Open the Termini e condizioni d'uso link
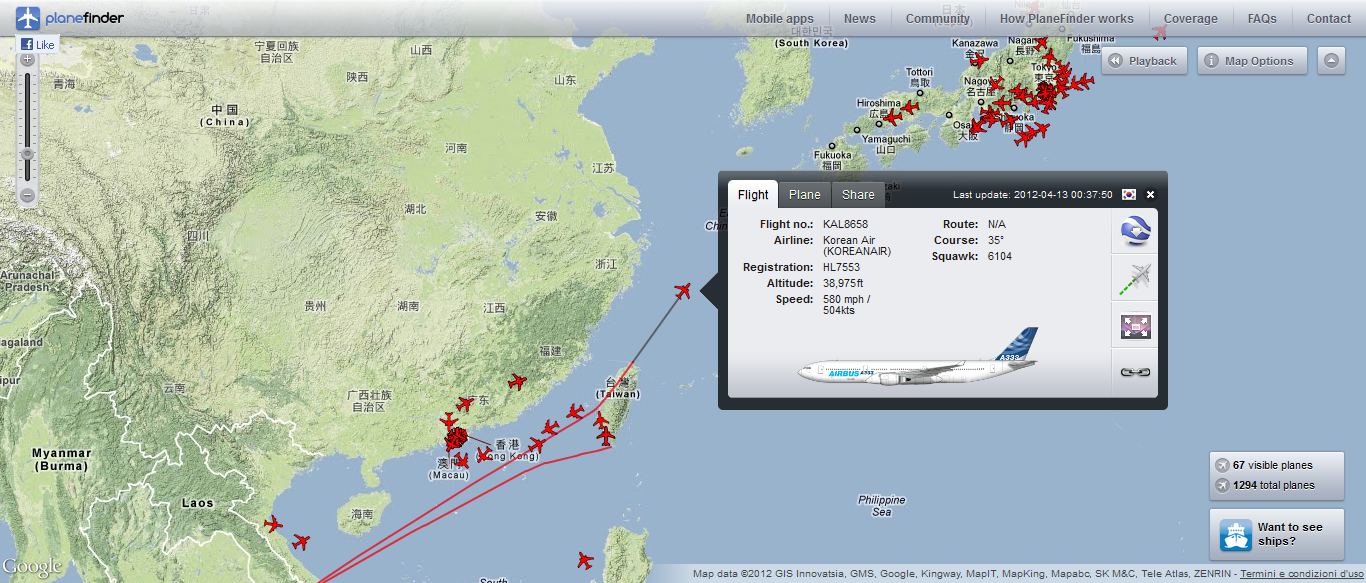Image resolution: width=1366 pixels, height=583 pixels. click(1303, 574)
